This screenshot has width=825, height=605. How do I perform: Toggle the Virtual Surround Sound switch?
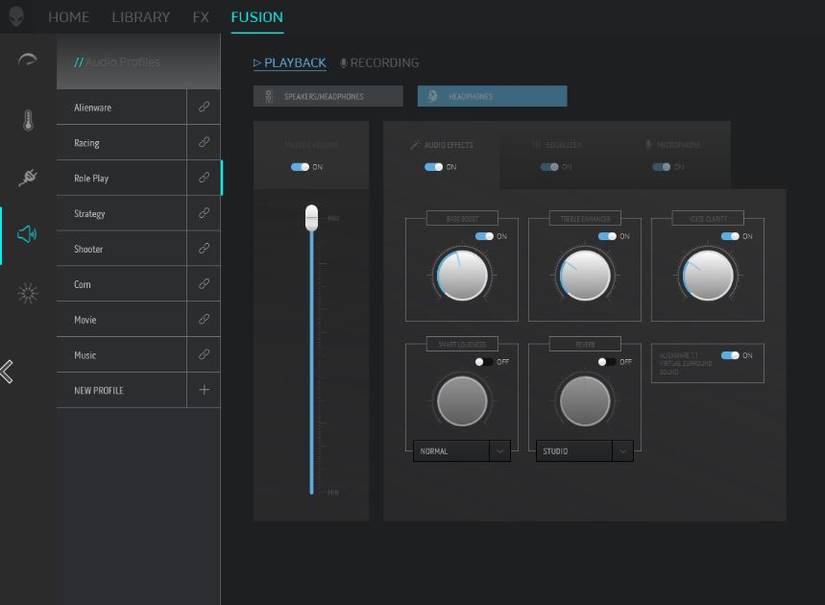pos(730,356)
